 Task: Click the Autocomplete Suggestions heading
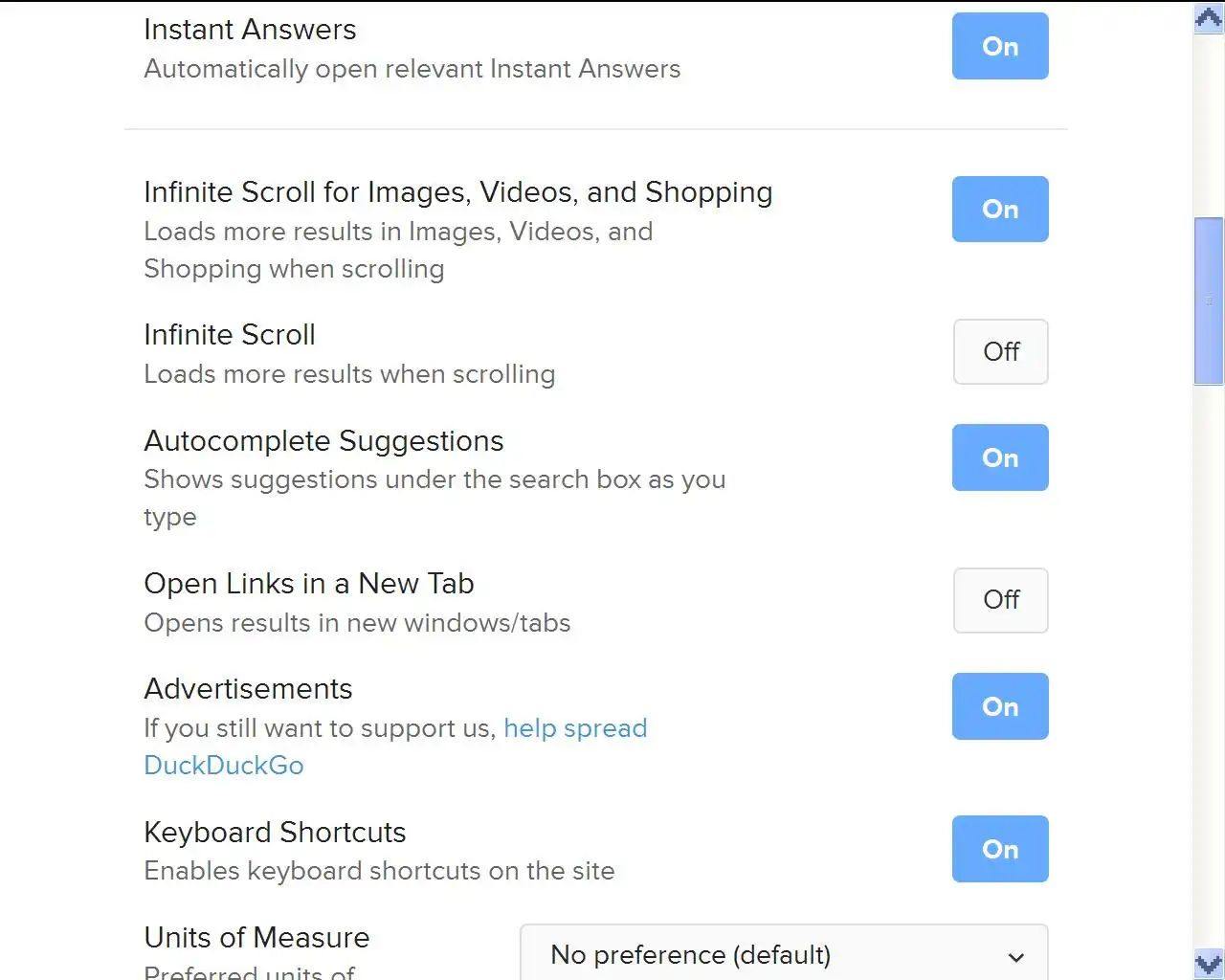(x=323, y=441)
